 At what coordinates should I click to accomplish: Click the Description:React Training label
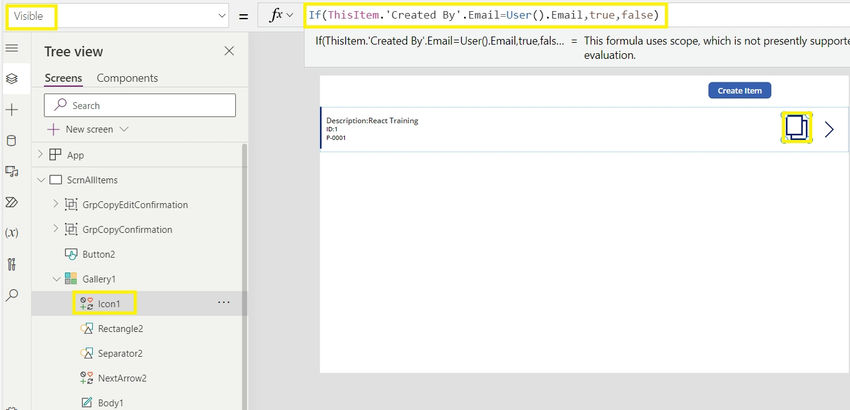tap(372, 120)
